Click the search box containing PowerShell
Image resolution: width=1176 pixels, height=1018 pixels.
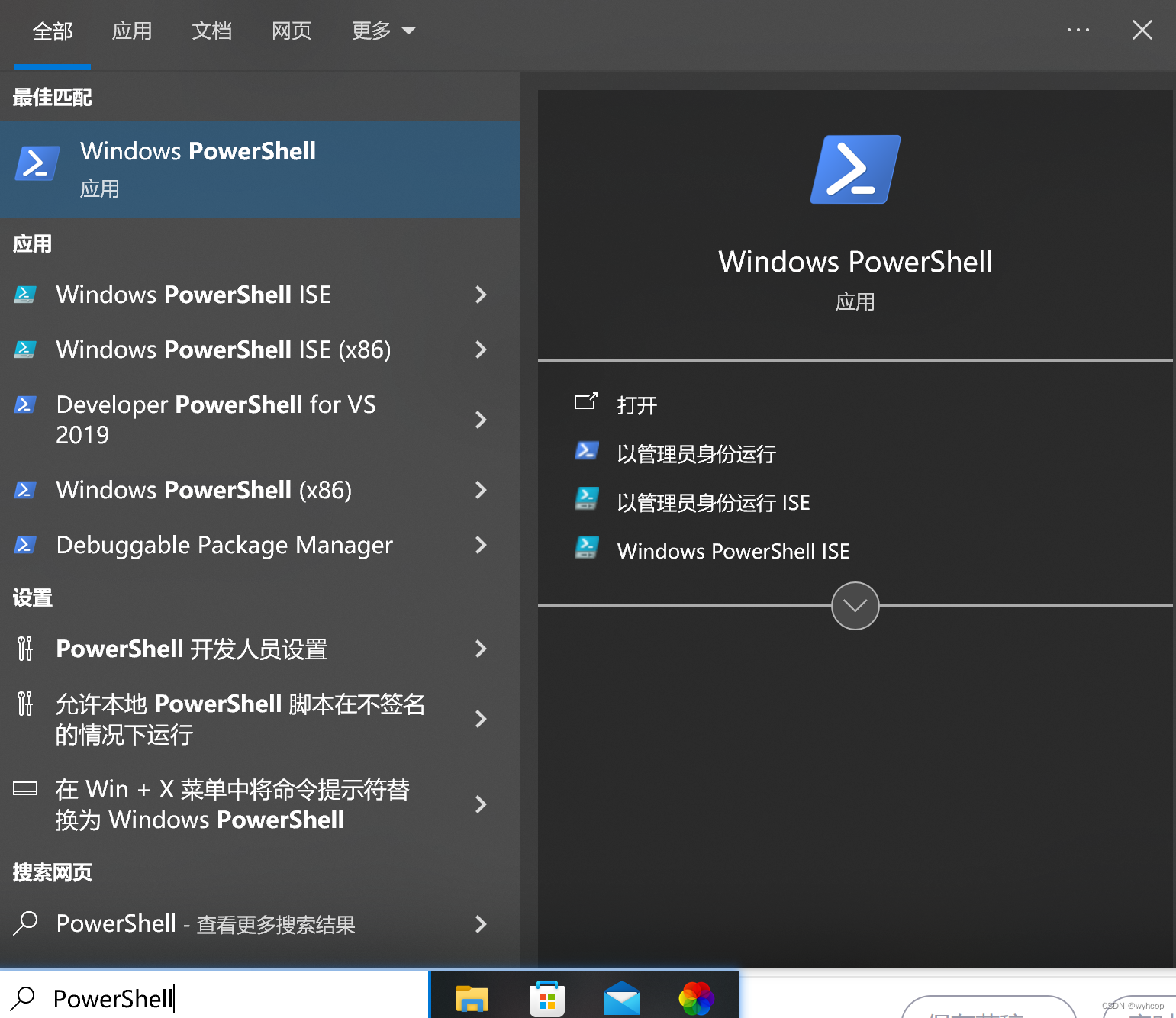[214, 997]
